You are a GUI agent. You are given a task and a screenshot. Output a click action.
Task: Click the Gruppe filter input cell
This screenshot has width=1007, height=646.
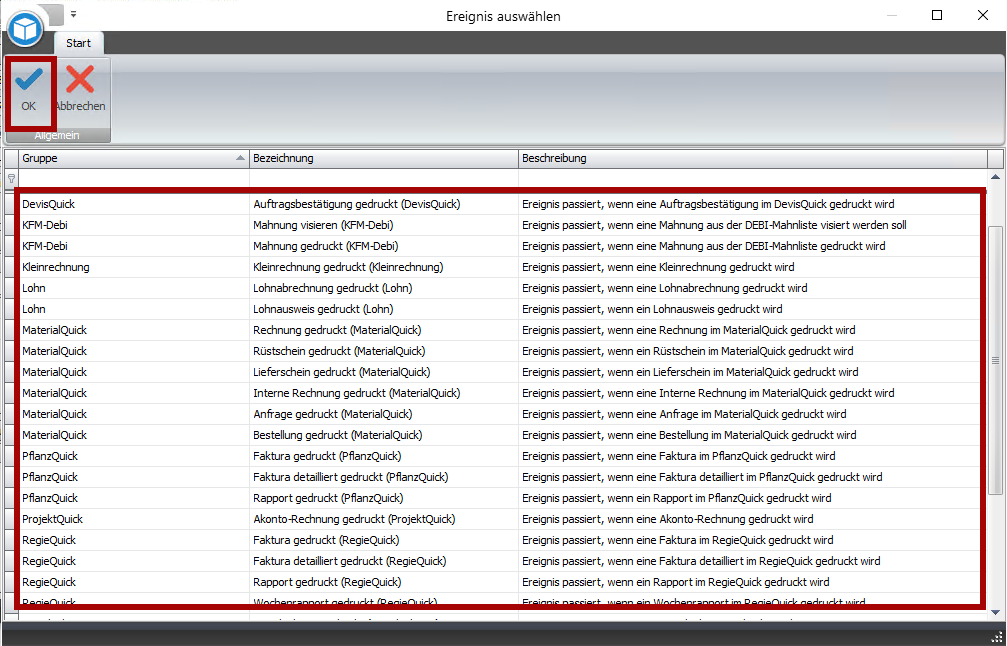coord(134,179)
